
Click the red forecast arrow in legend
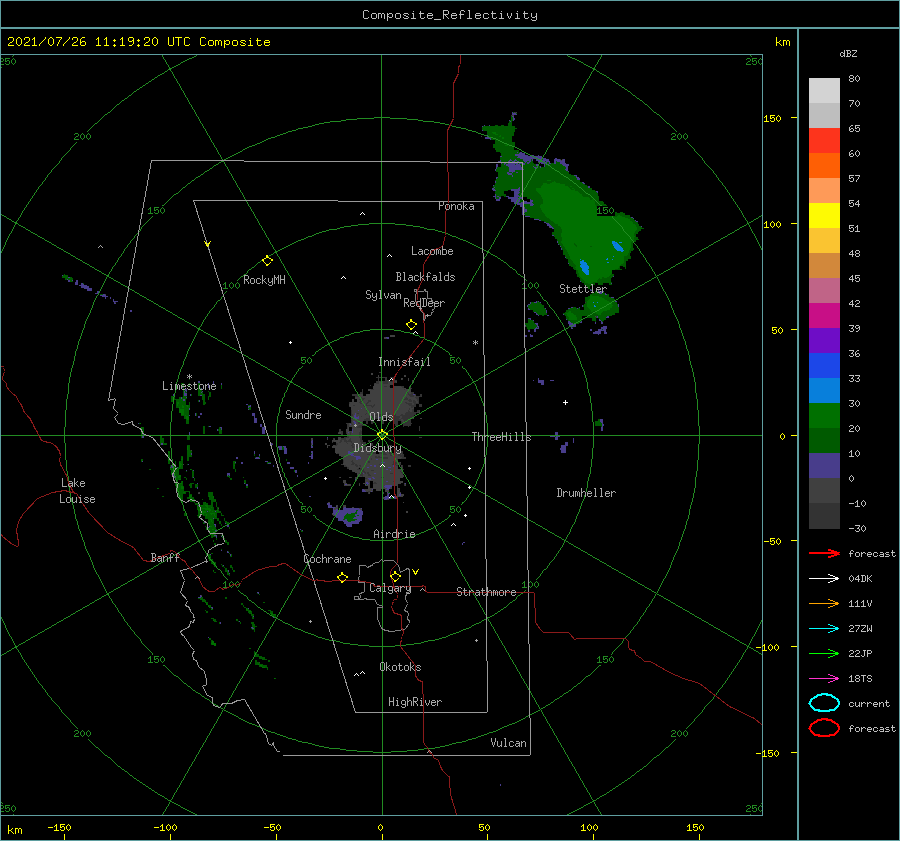click(x=824, y=553)
